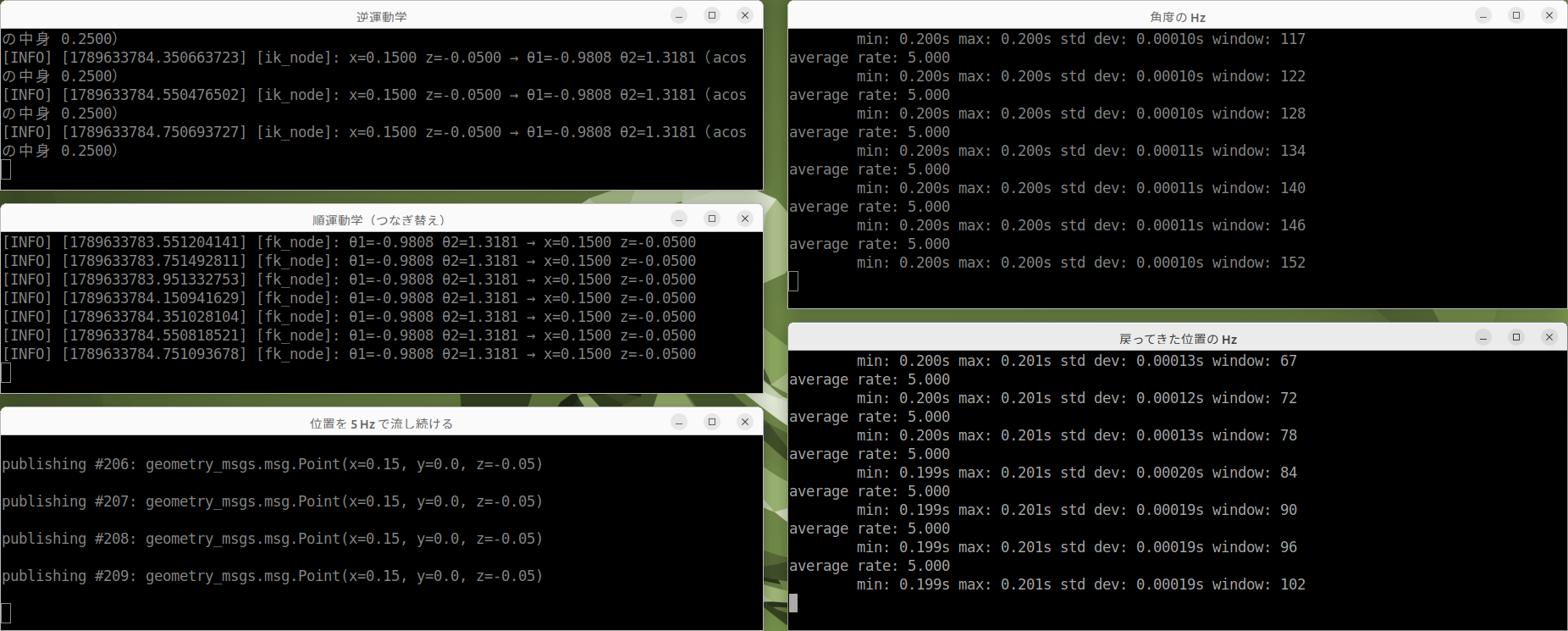Viewport: 1568px width, 631px height.
Task: Click fk_node log line with timestamp 1789633783.751492811
Action: (349, 261)
